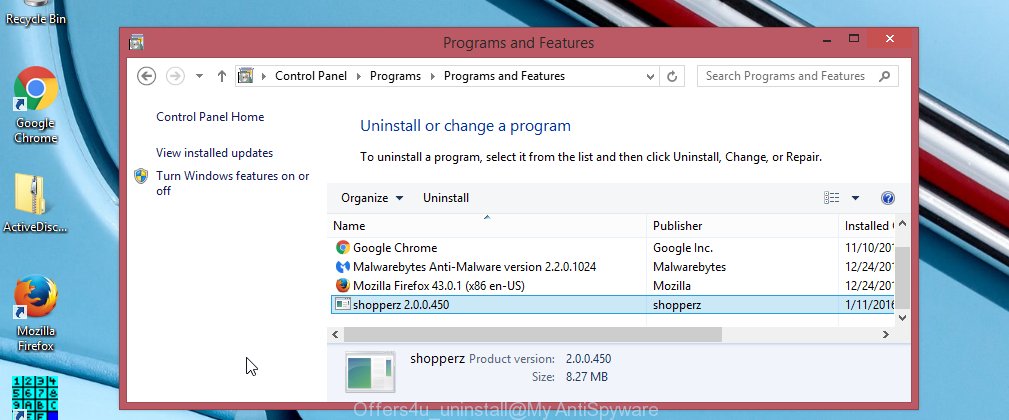Click the Control Panel icon in address bar
Viewport: 1009px width, 420px height.
click(x=246, y=76)
